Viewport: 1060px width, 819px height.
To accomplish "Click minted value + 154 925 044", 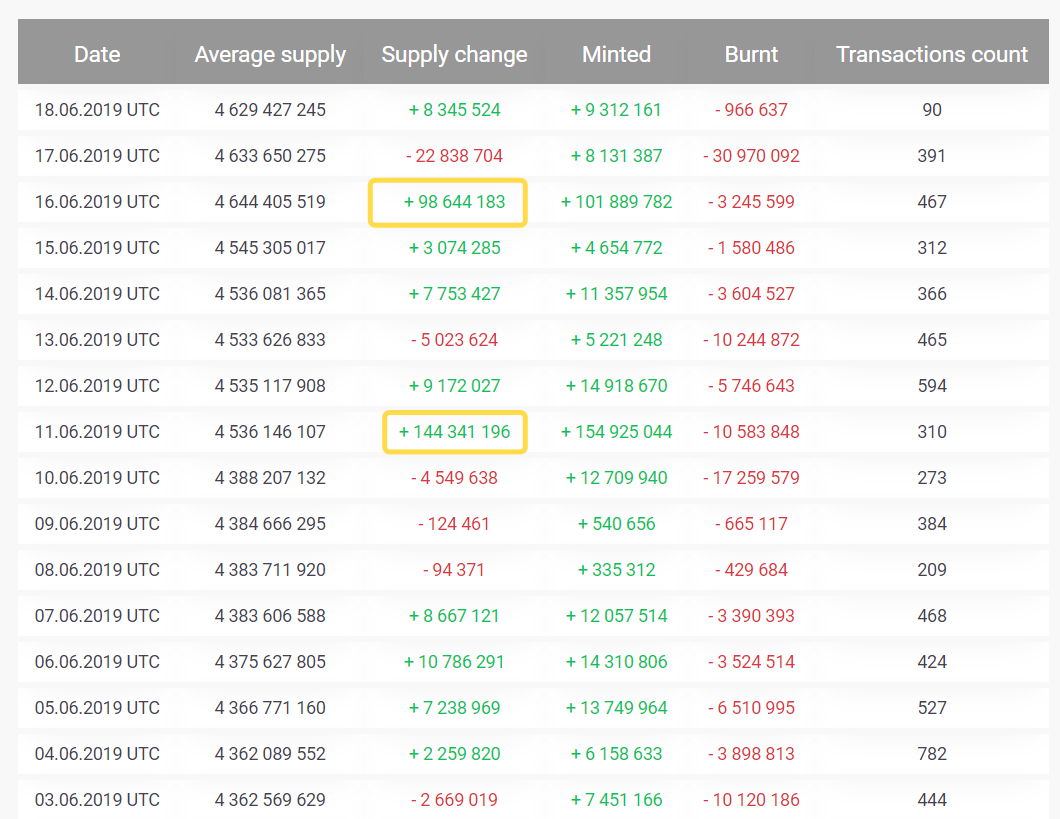I will pyautogui.click(x=617, y=431).
